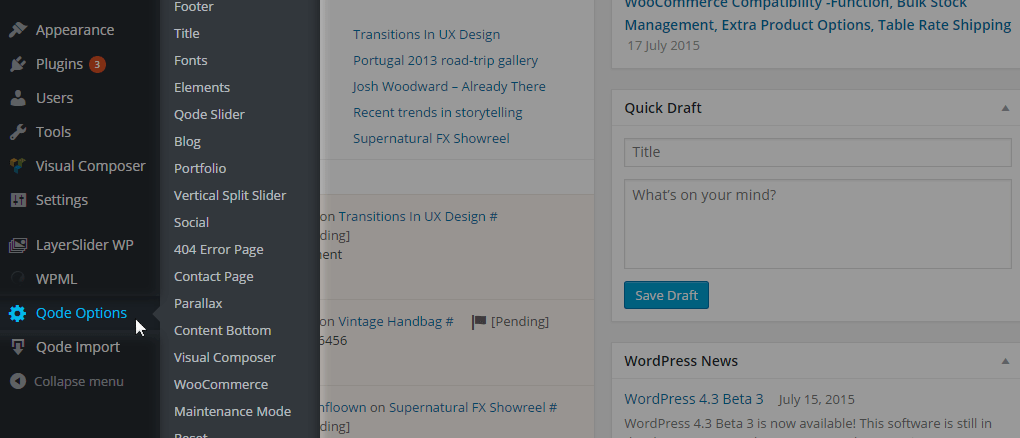Open the WooCommerce Compatibility news link
Viewport: 1020px width, 438px height.
coord(818,15)
